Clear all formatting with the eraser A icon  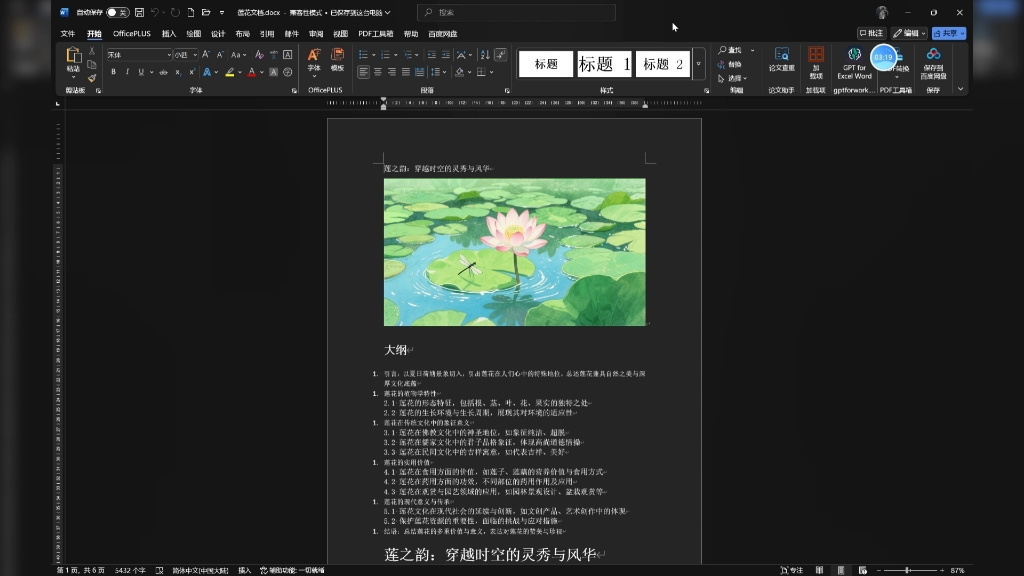[259, 55]
